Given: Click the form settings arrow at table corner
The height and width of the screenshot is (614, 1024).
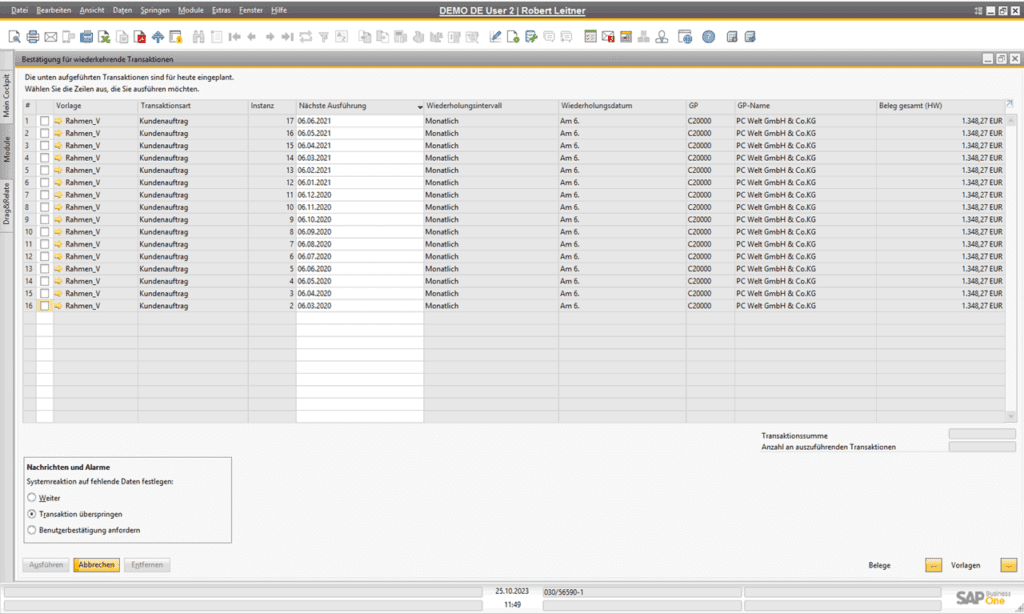Looking at the screenshot, I should coord(1010,104).
